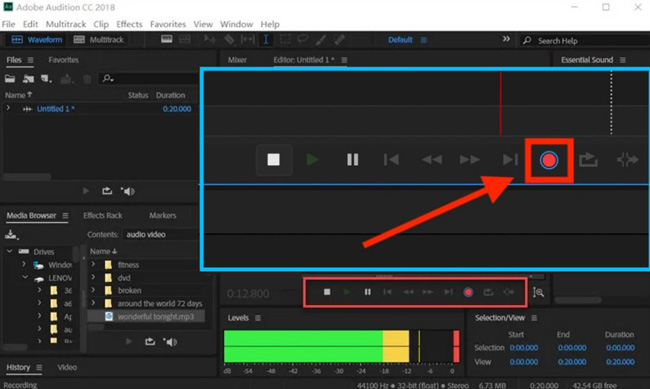Open the Media Browser shortcuts download icon
This screenshot has width=650, height=389.
tap(11, 235)
